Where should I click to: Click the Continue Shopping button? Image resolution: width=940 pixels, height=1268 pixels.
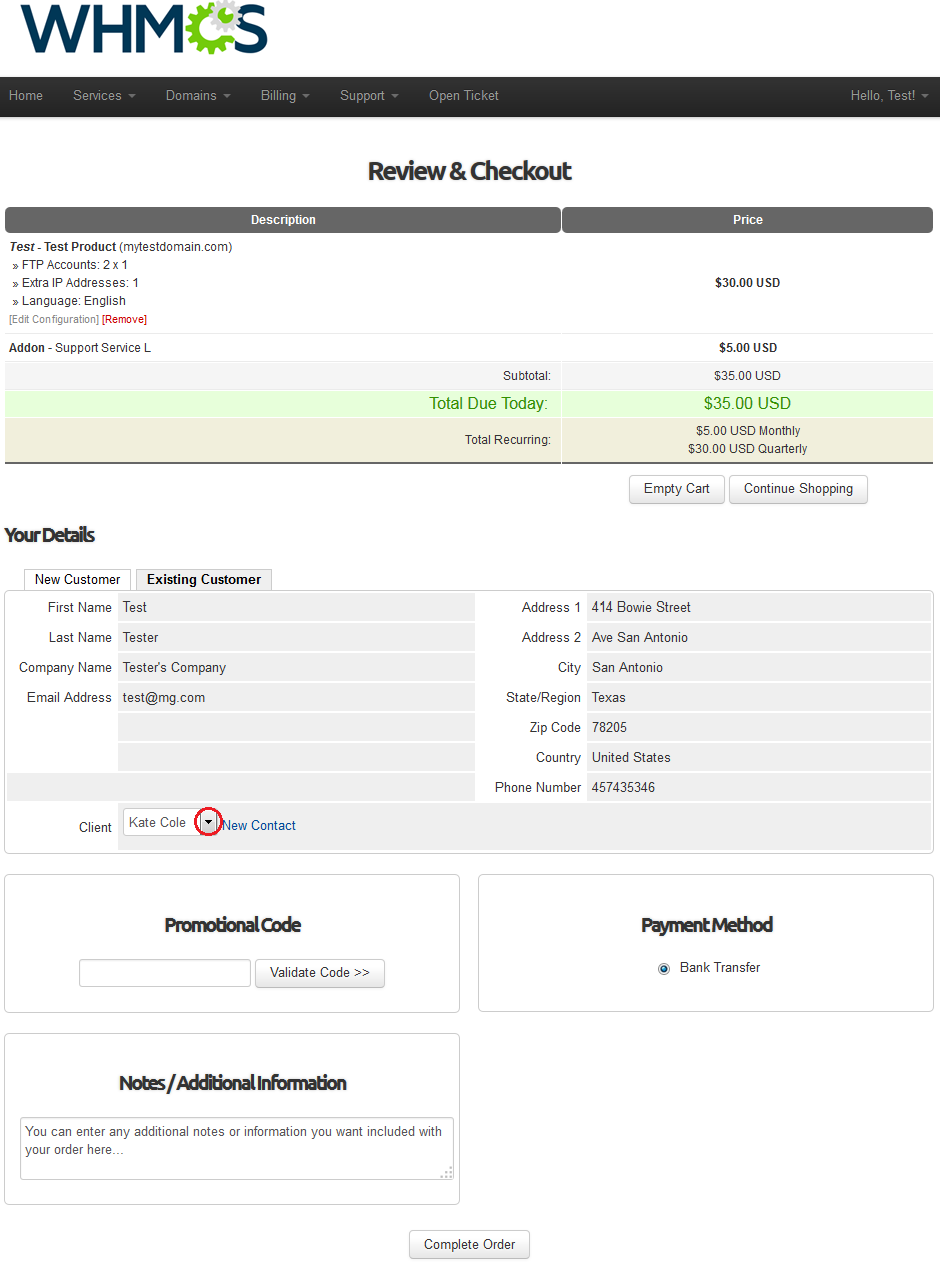click(x=798, y=489)
